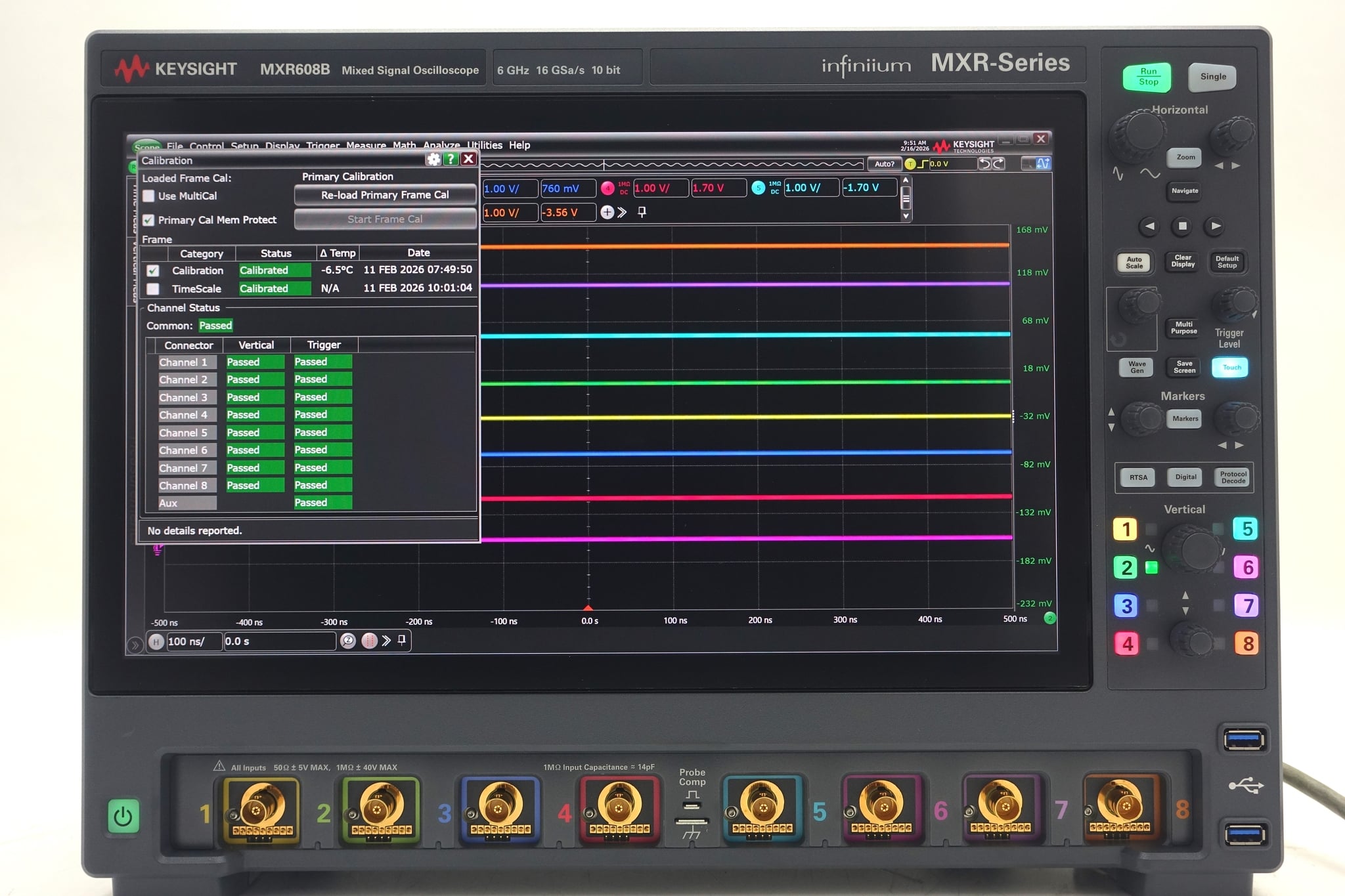Viewport: 1345px width, 896px height.
Task: Click the zoom magnifier icon in the timebase toolbar
Action: pos(348,641)
